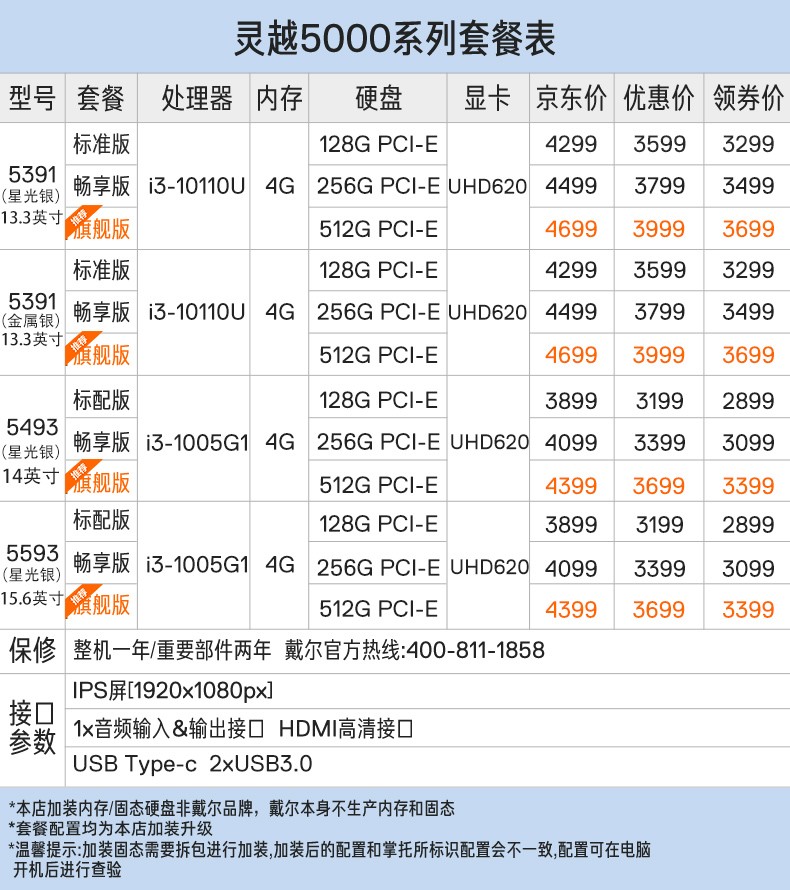Click 京东价 4099 for 5593 畅享版
The image size is (790, 890).
pos(572,568)
